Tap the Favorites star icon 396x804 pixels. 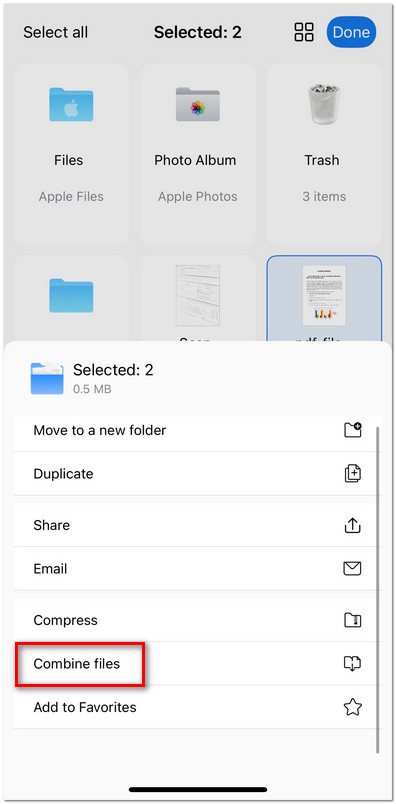tap(352, 707)
